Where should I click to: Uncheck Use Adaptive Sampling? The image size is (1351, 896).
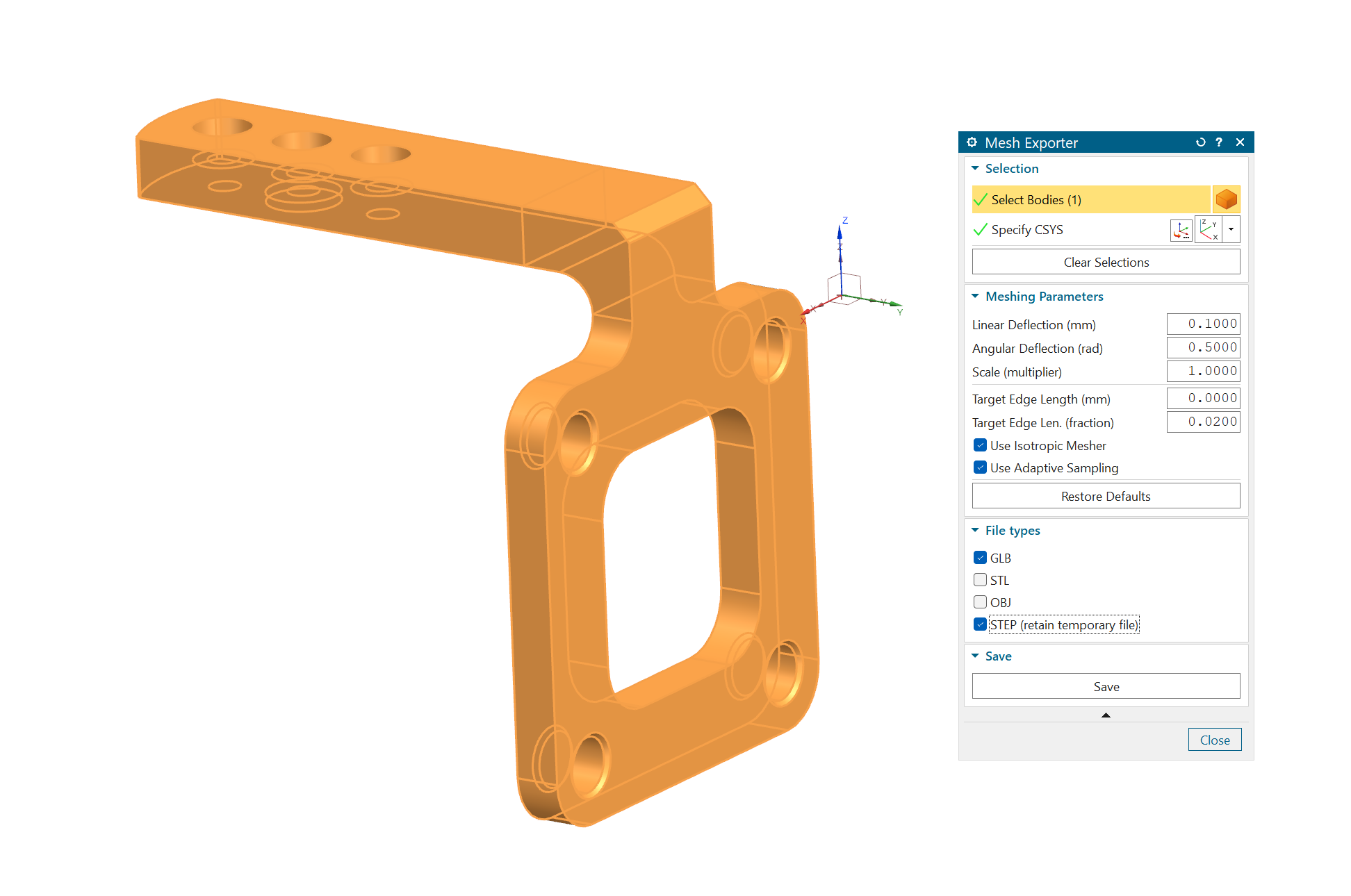980,467
